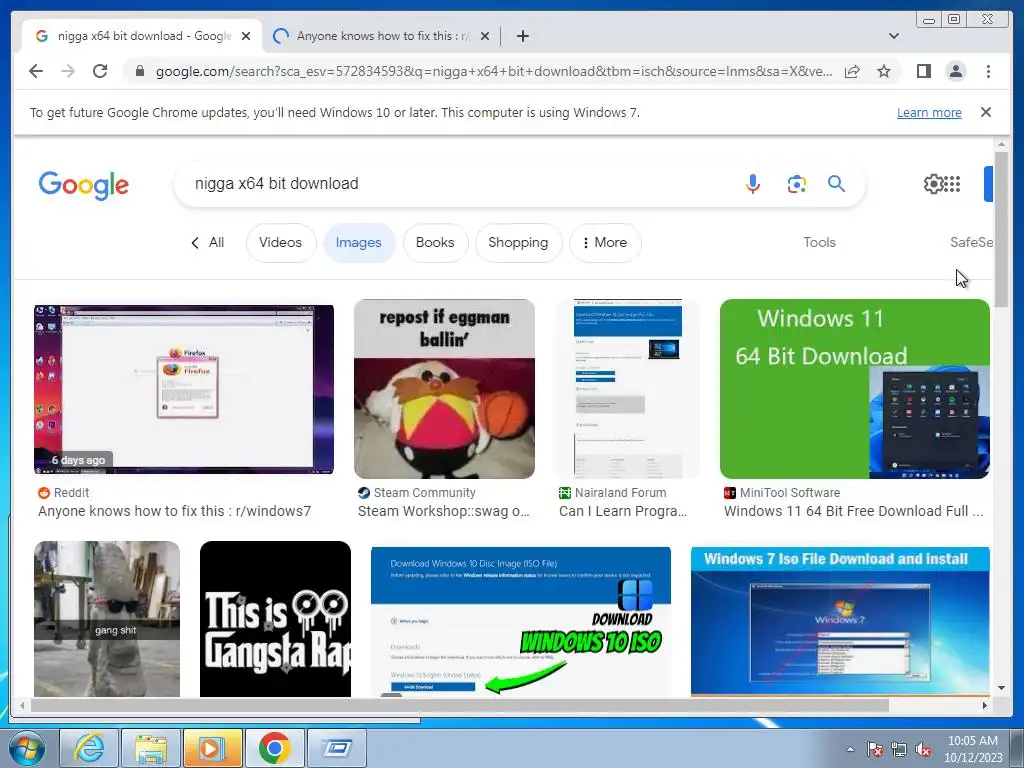This screenshot has width=1024, height=768.
Task: Expand the Tools options
Action: click(x=819, y=242)
